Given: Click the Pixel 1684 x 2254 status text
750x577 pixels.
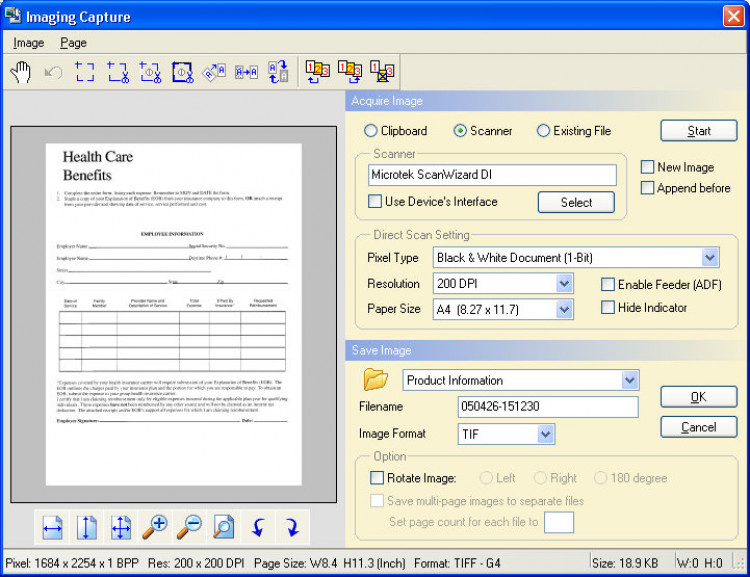Looking at the screenshot, I should tap(72, 563).
